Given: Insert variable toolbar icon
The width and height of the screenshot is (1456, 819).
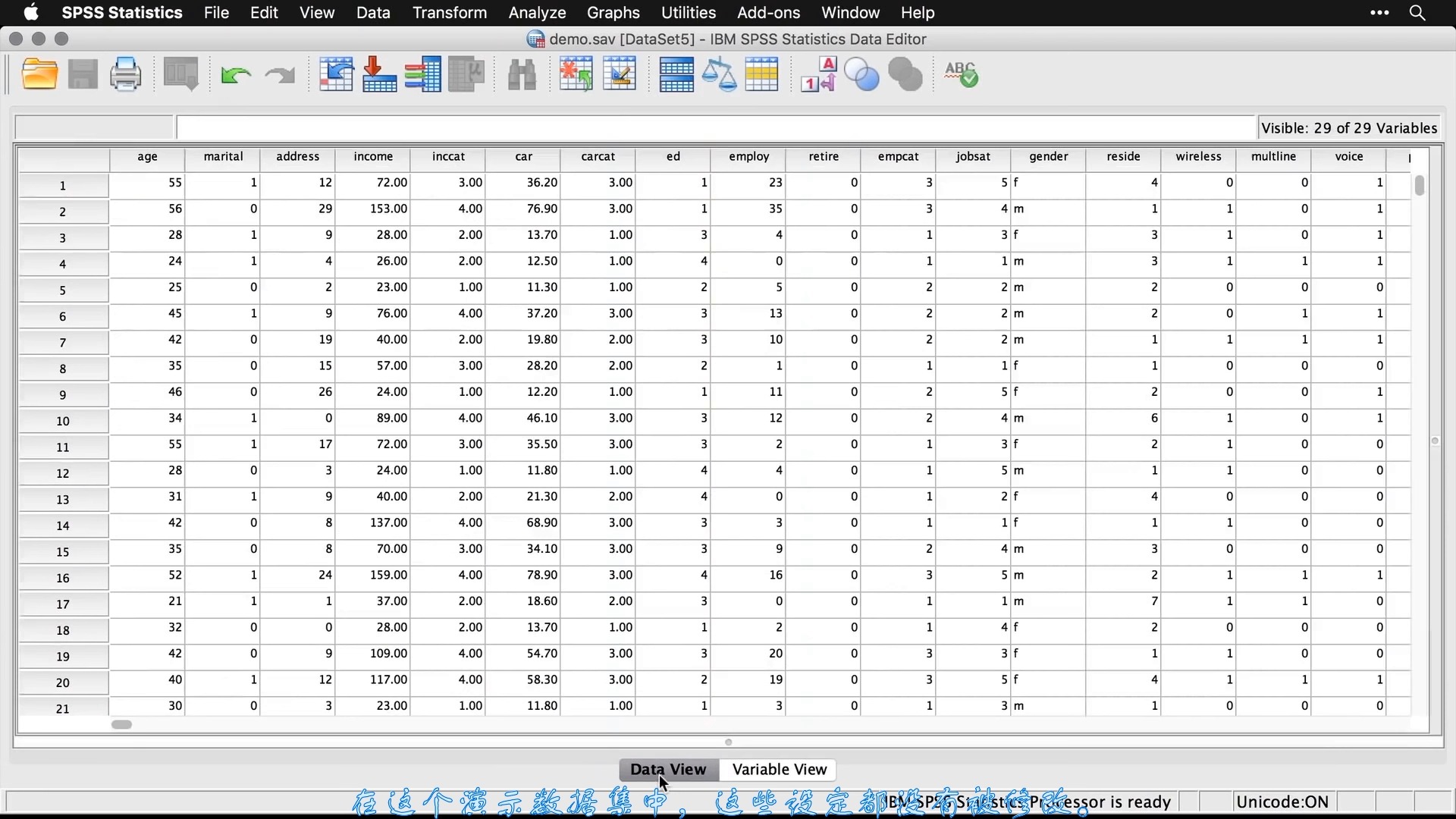Looking at the screenshot, I should pos(620,75).
